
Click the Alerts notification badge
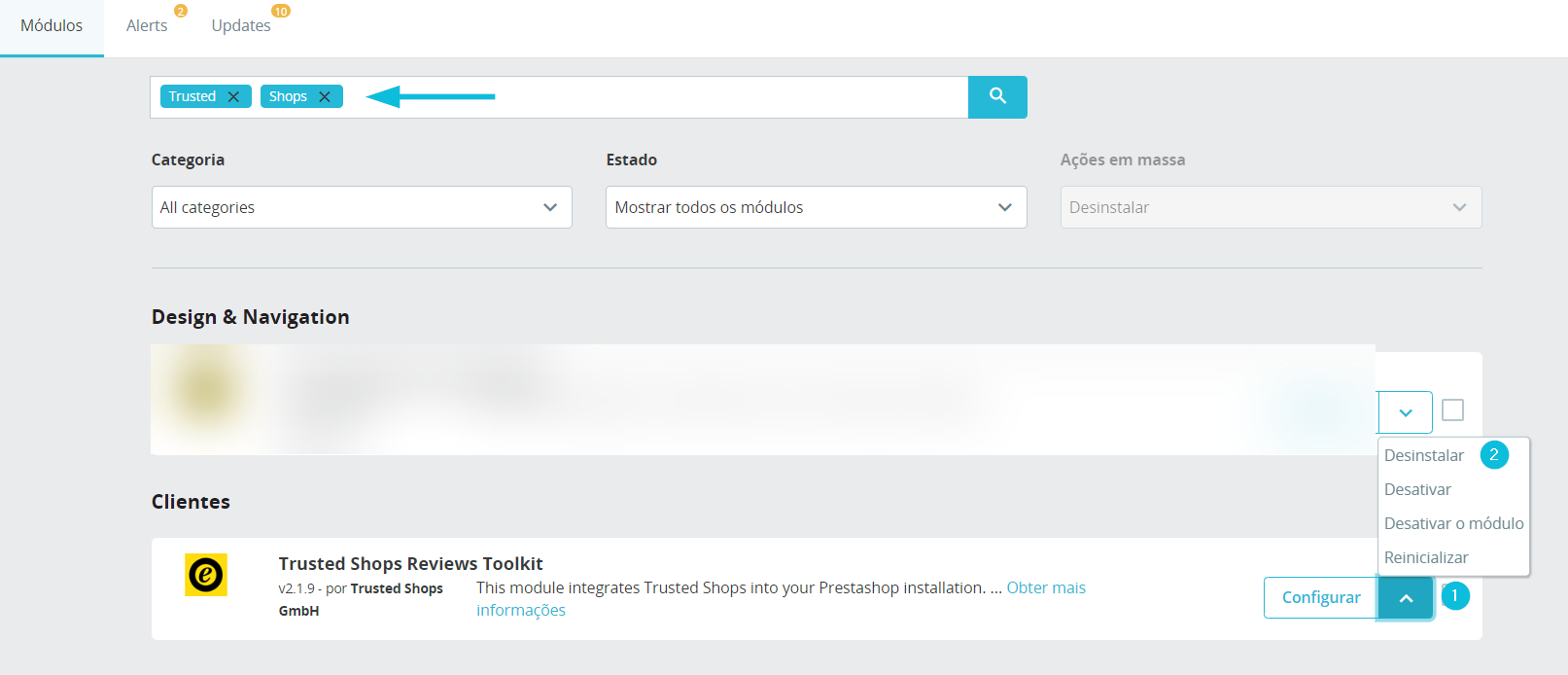tap(180, 11)
